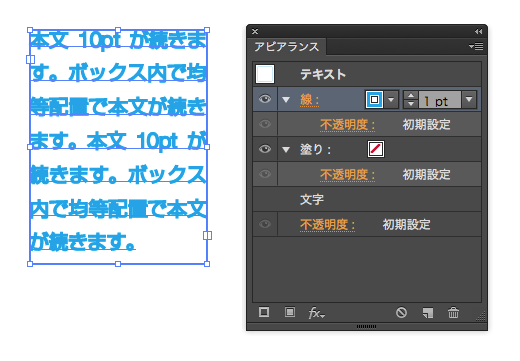Viewport: 520px width, 361px height.
Task: Add new stroke icon
Action: point(264,312)
